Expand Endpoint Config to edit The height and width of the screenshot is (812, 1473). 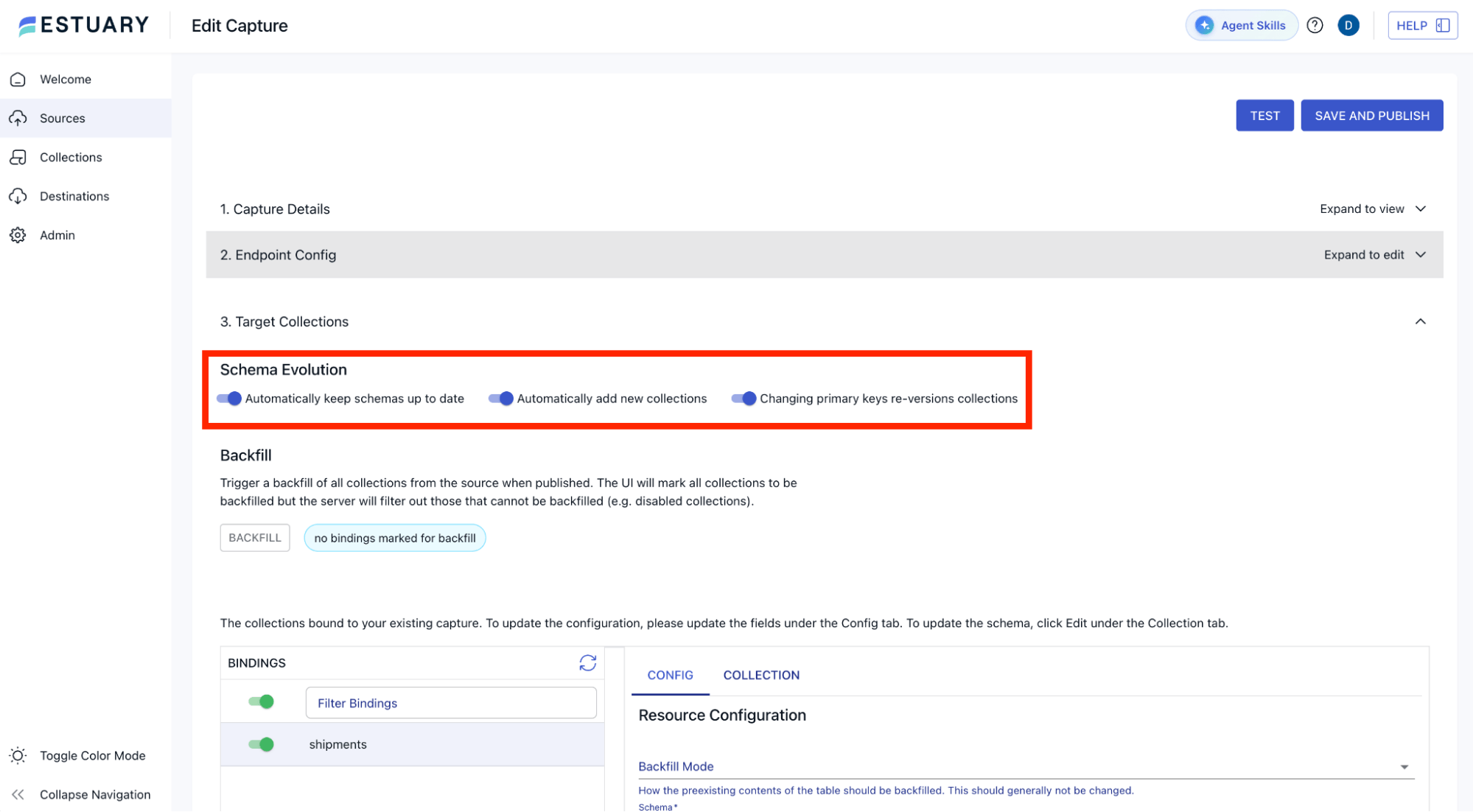point(1421,254)
